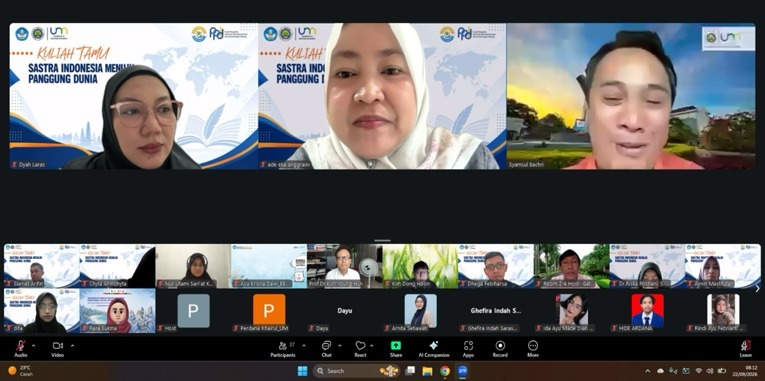Select Nur Utami Sari'at's thumbnail
765x381 pixels.
point(193,266)
